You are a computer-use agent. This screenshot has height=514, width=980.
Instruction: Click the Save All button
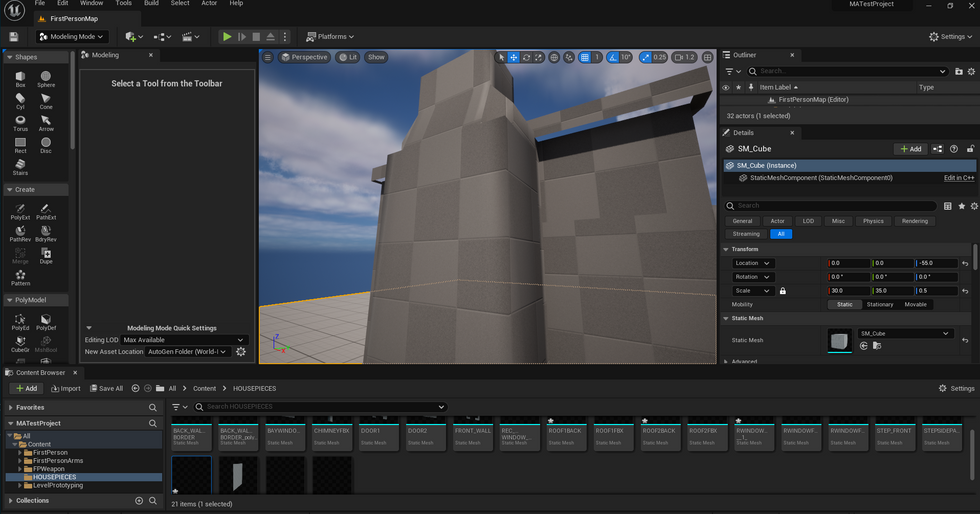pyautogui.click(x=106, y=388)
